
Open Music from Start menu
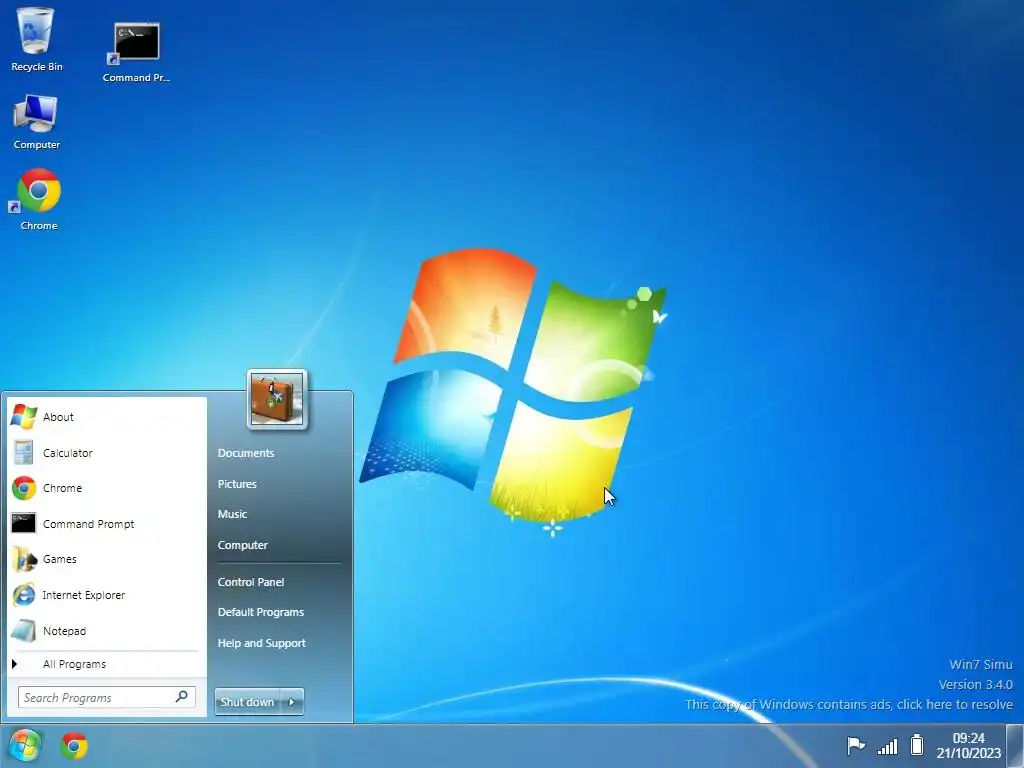click(232, 514)
